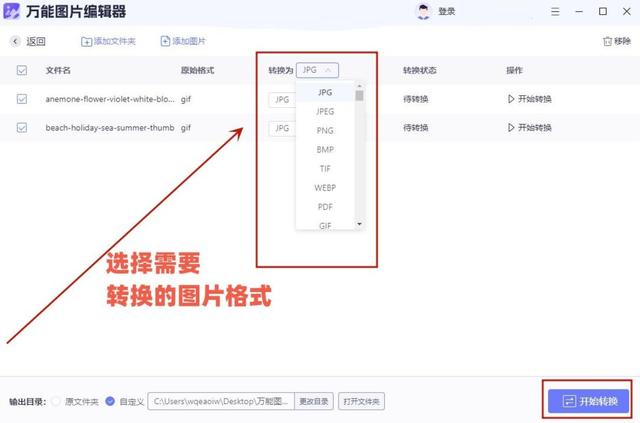Screen dimensions: 640x423
Task: Choose WEBP from the format list
Action: pos(325,188)
